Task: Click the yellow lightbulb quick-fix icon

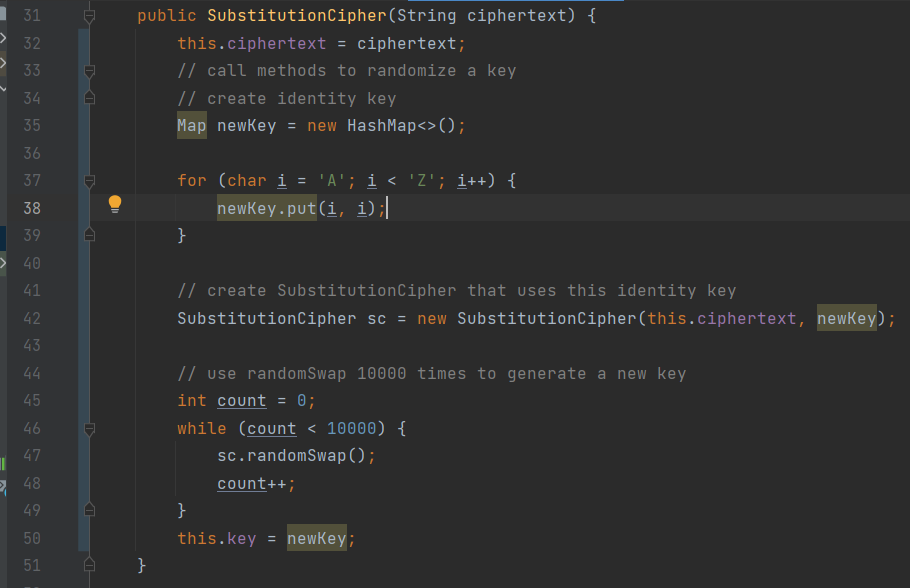Action: pos(115,204)
